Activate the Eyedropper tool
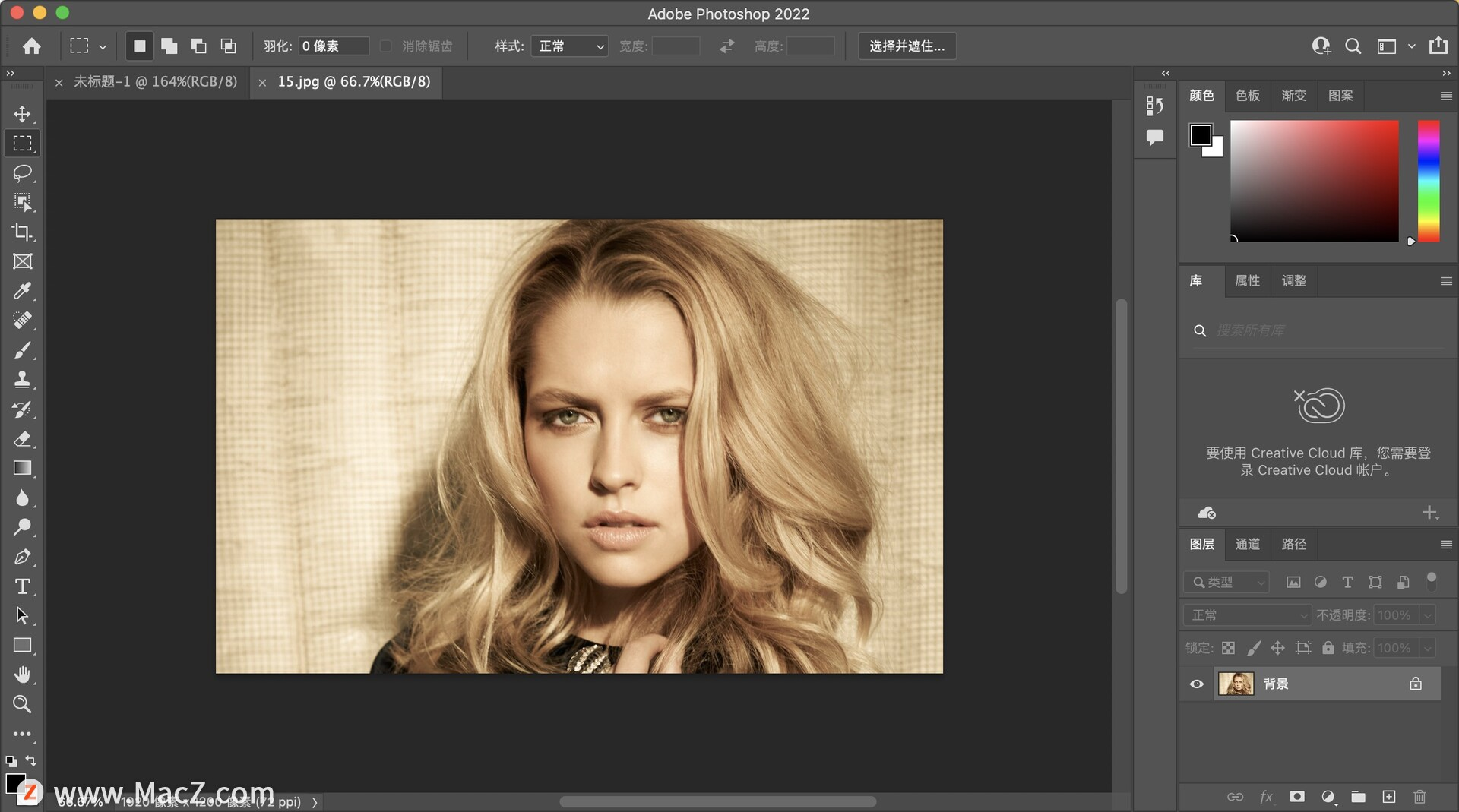This screenshot has height=812, width=1459. coord(22,291)
